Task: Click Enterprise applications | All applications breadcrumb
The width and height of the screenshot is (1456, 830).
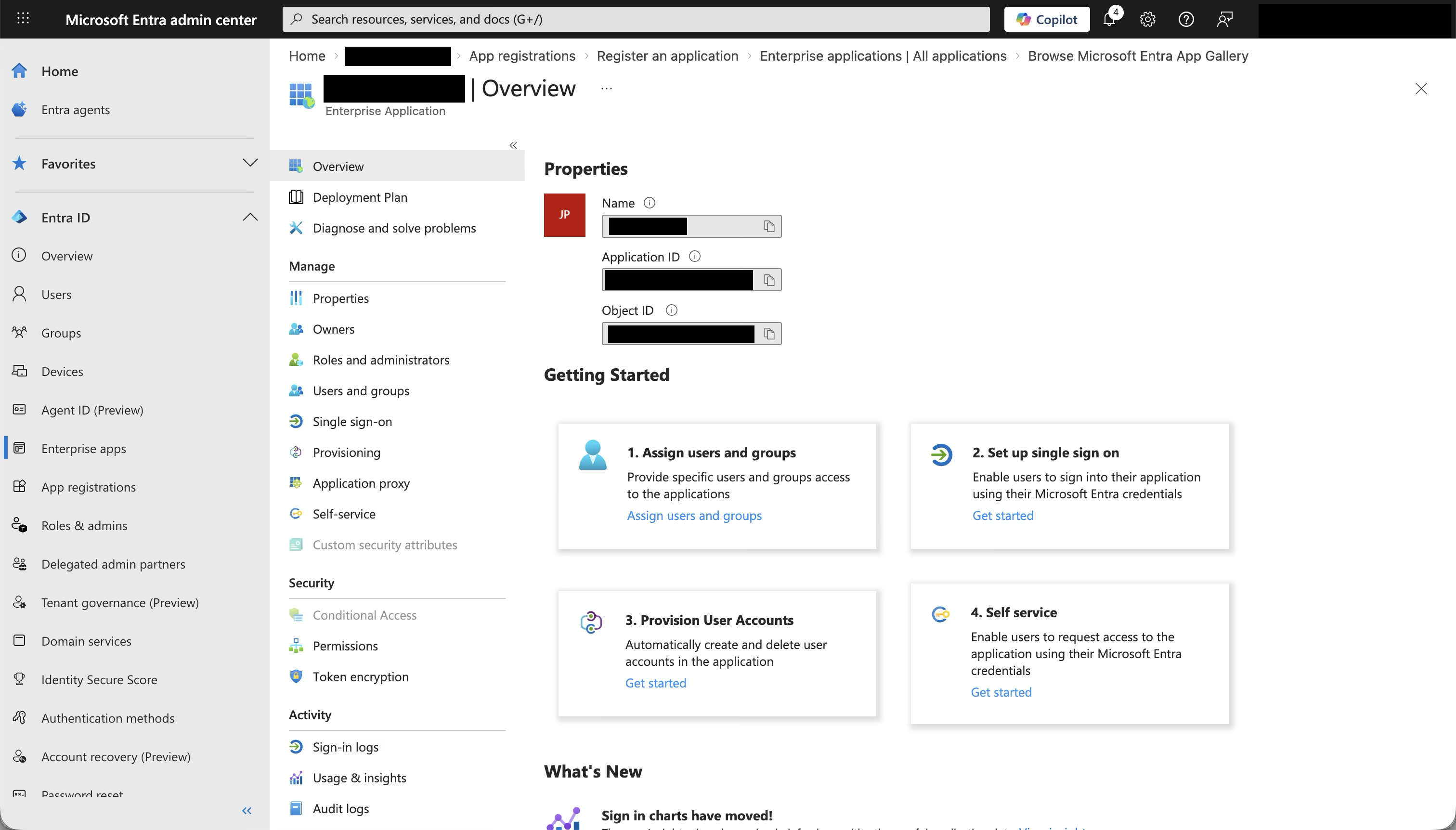Action: pos(883,56)
